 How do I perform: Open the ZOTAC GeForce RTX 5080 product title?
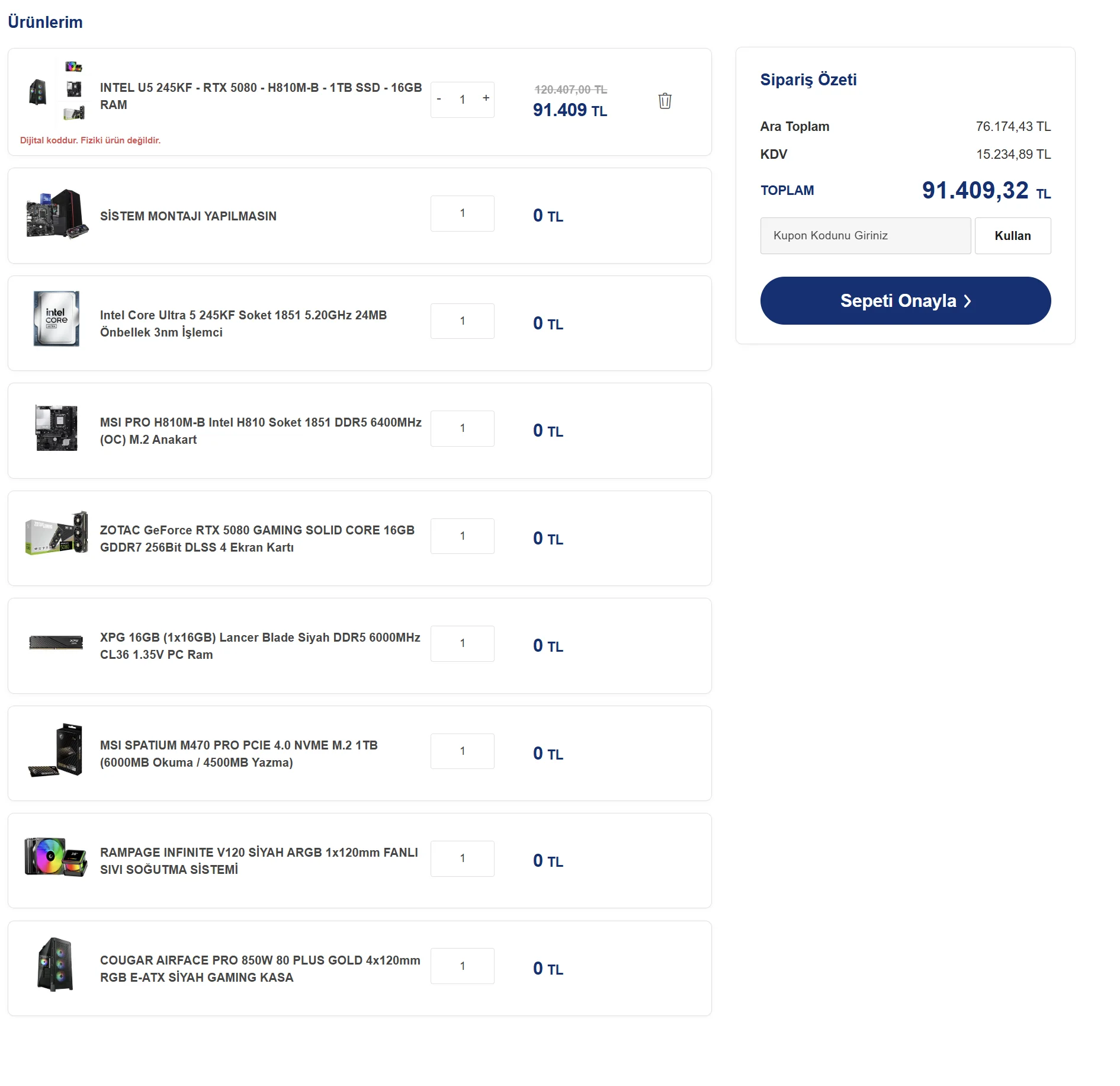[257, 539]
